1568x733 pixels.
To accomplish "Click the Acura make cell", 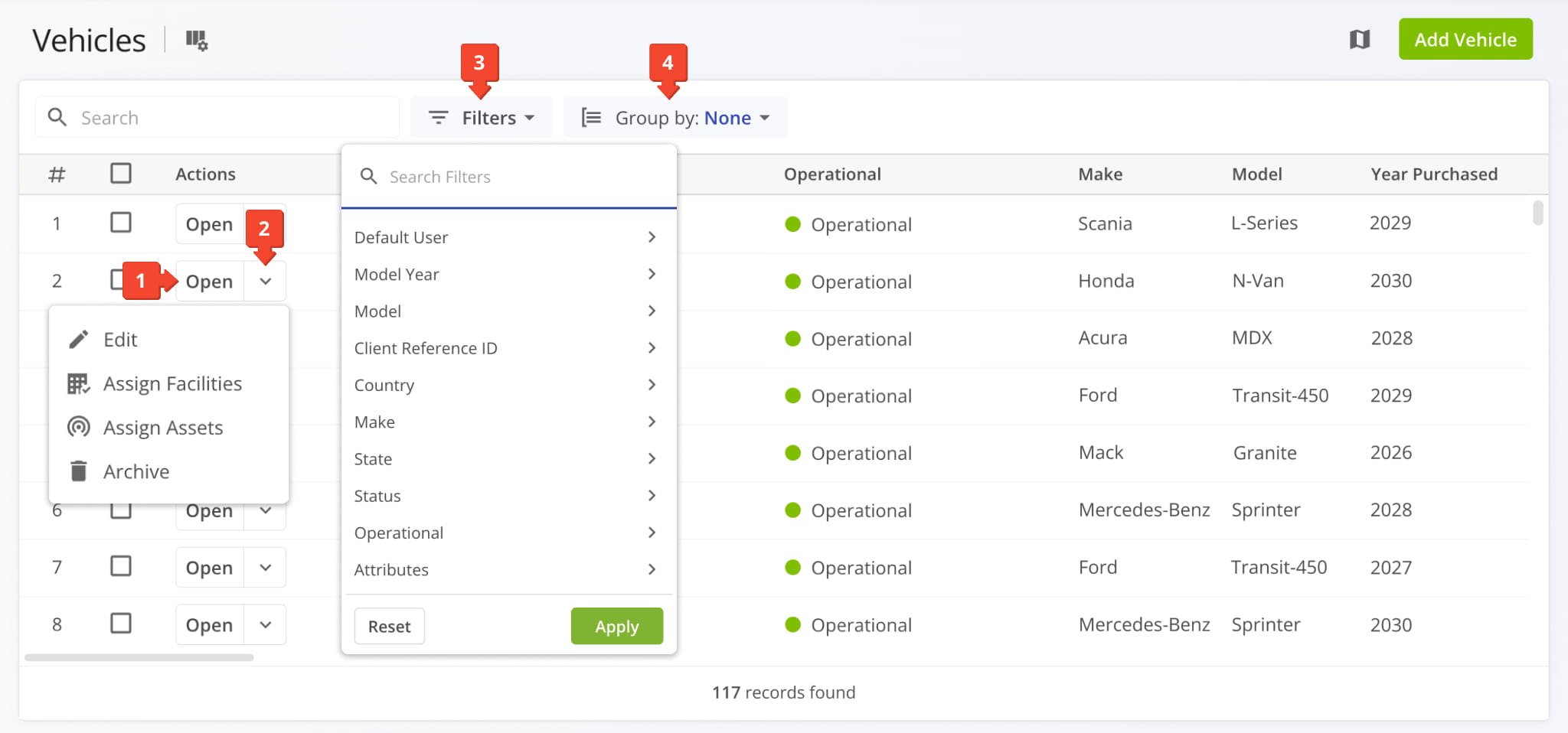I will click(x=1102, y=337).
